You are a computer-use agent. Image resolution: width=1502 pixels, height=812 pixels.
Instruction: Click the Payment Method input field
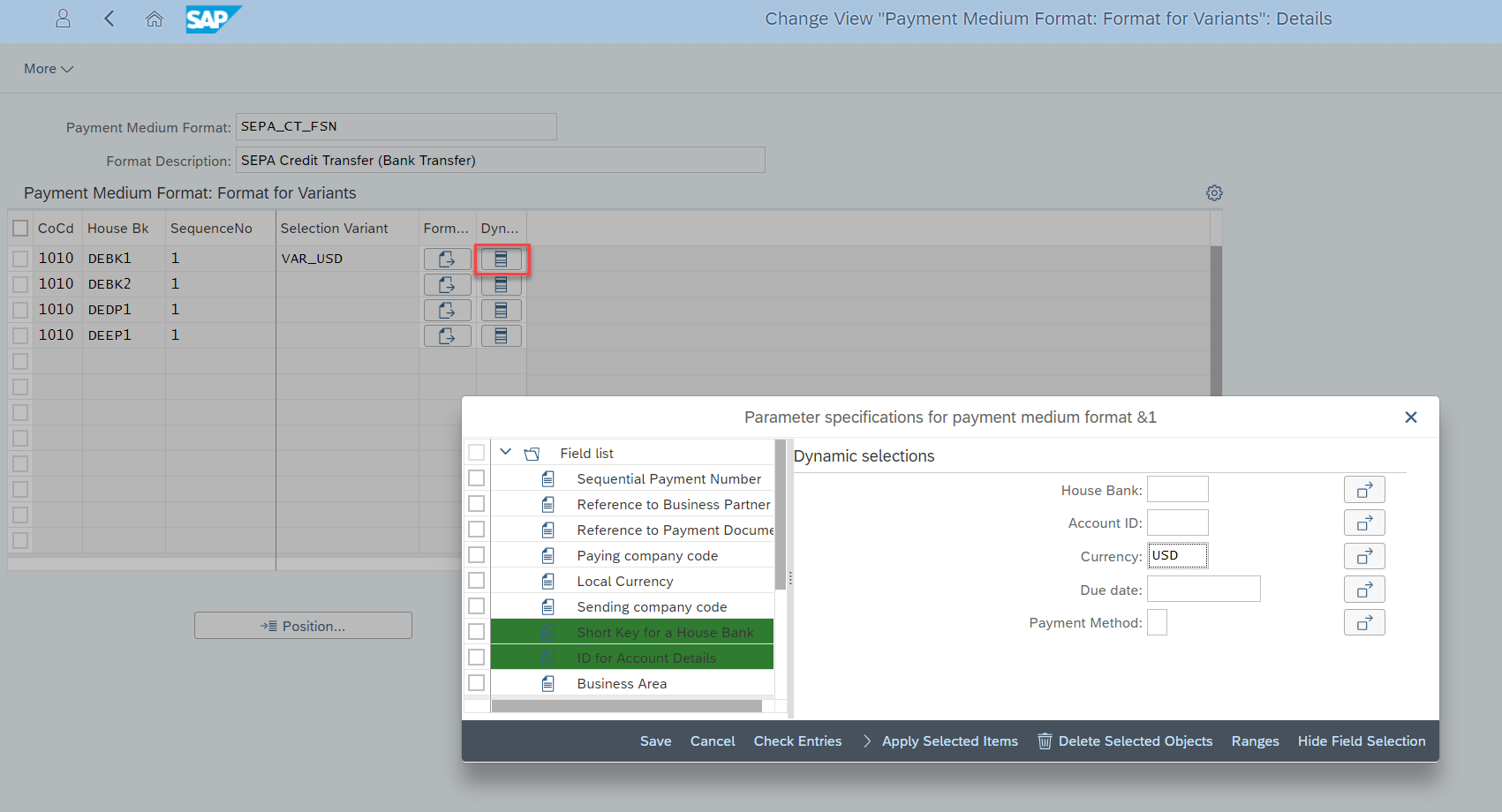point(1157,623)
